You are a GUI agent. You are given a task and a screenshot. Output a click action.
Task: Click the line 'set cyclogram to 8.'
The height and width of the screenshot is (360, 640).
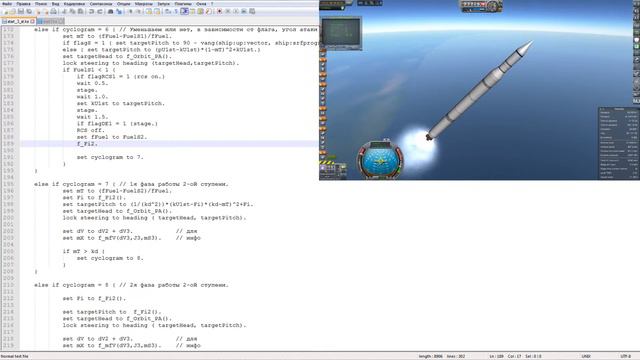click(x=110, y=258)
